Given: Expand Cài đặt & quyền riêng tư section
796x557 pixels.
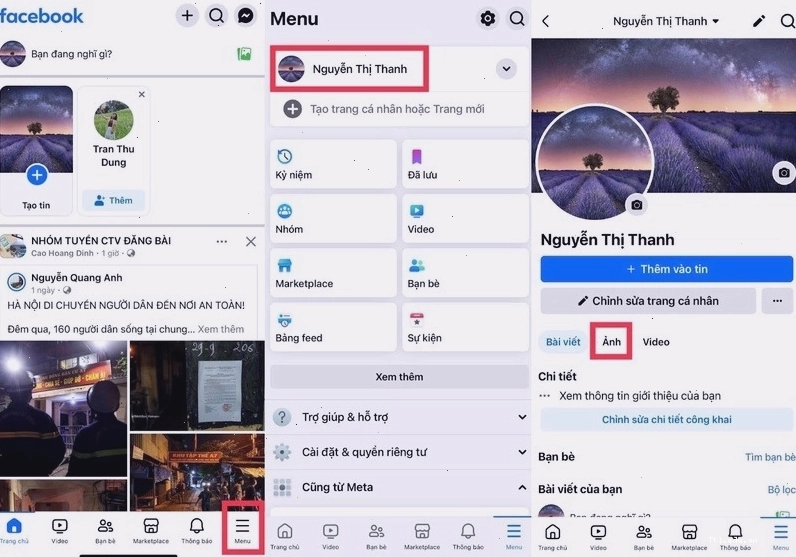Looking at the screenshot, I should tap(400, 452).
